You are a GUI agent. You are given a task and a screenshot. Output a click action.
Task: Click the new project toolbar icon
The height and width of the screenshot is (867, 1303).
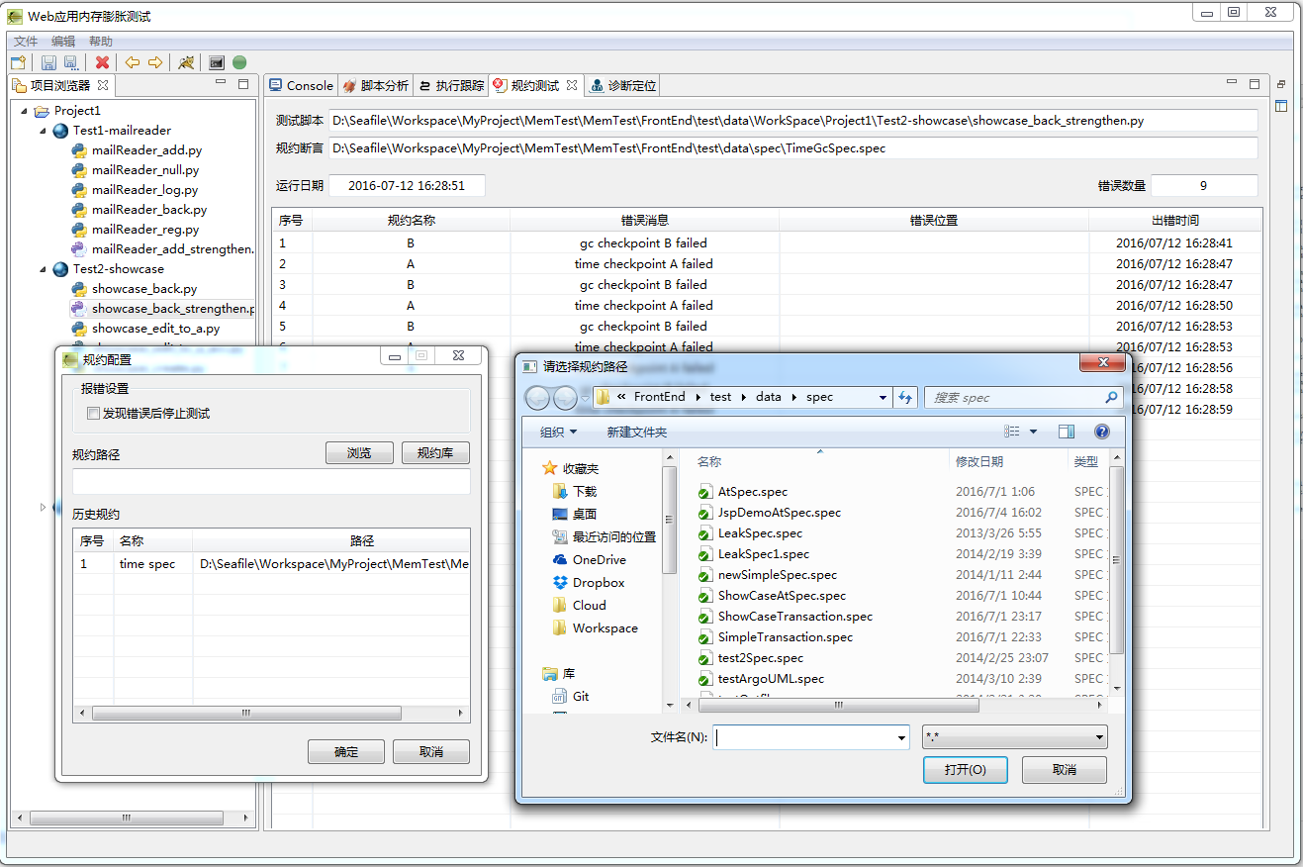(x=18, y=62)
